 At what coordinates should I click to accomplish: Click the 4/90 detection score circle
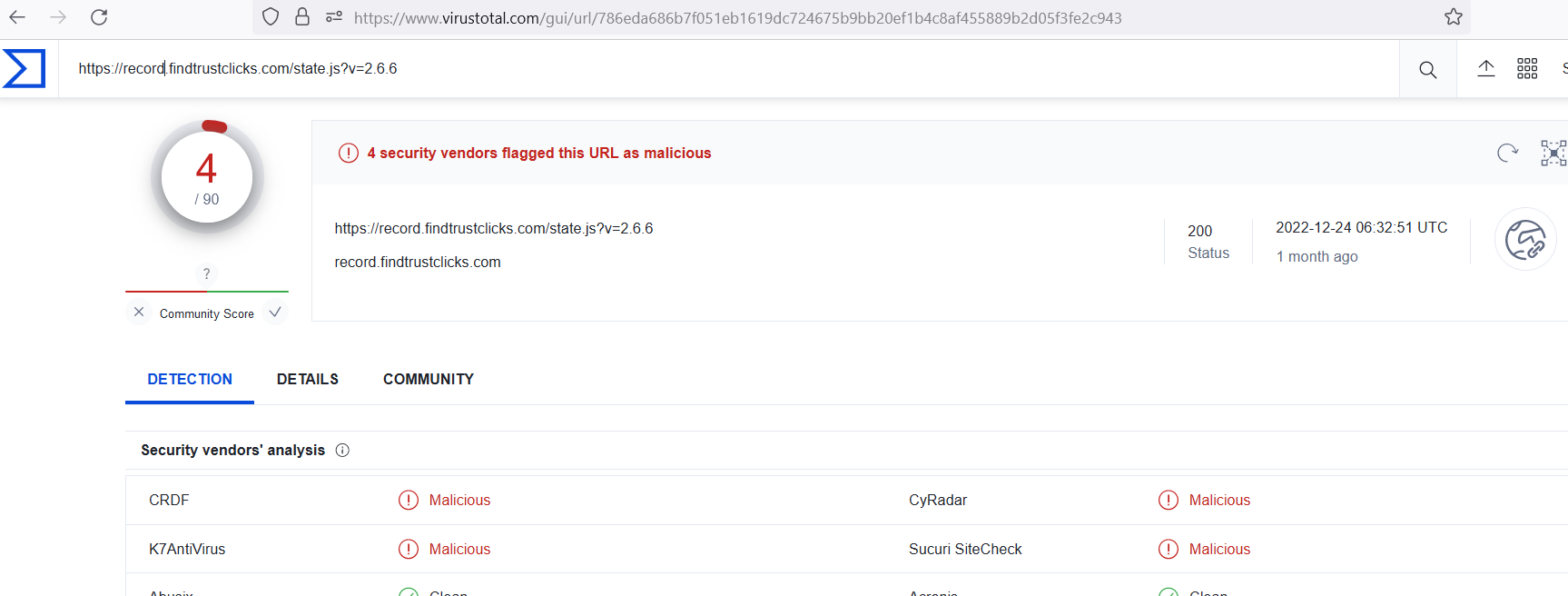pos(207,176)
